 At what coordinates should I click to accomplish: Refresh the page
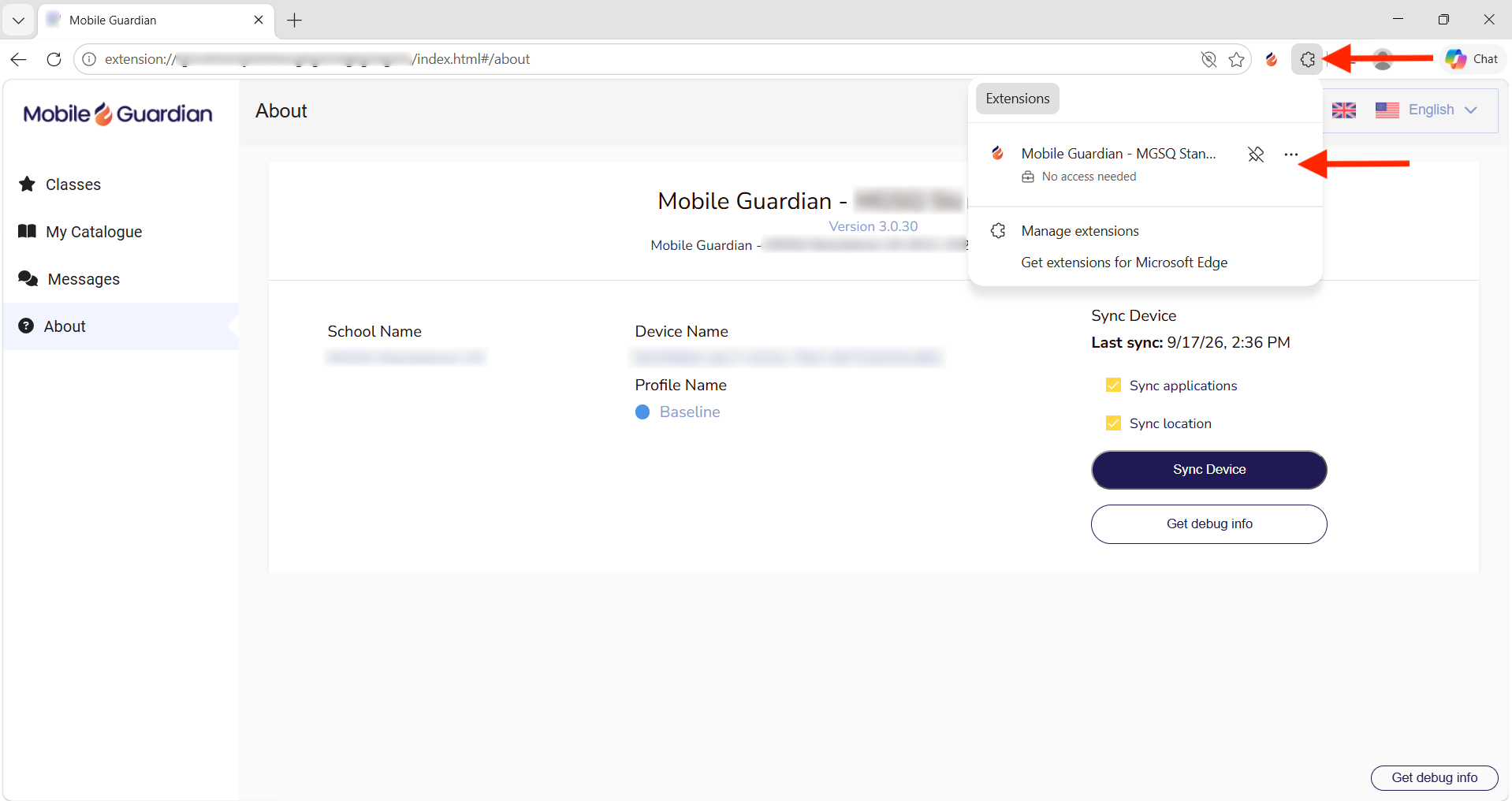[54, 59]
